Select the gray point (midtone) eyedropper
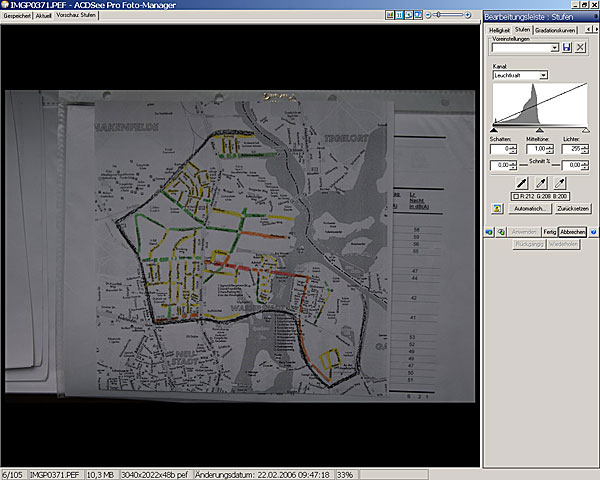Screen dimensions: 600x480 [541, 184]
